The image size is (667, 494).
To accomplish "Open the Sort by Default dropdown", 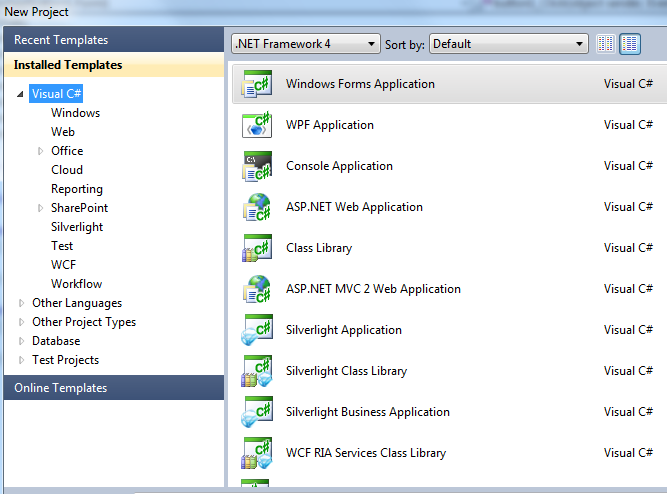I will 509,44.
